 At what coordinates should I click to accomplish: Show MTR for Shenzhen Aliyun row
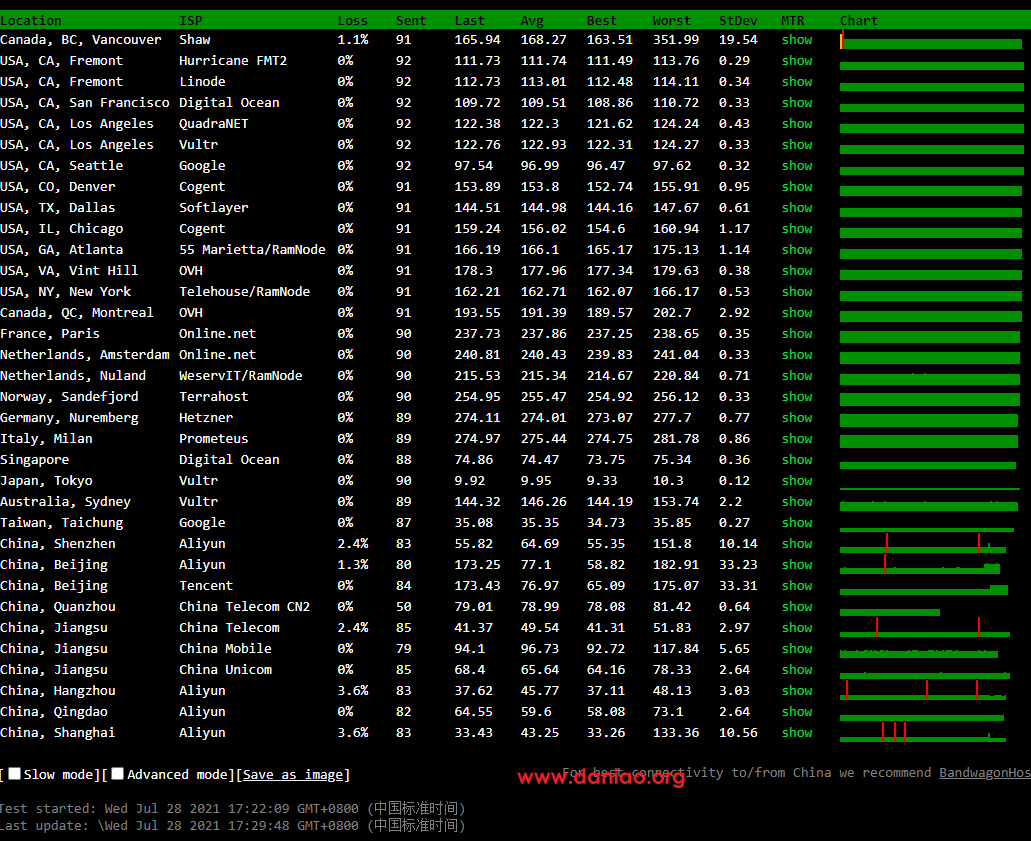coord(797,544)
